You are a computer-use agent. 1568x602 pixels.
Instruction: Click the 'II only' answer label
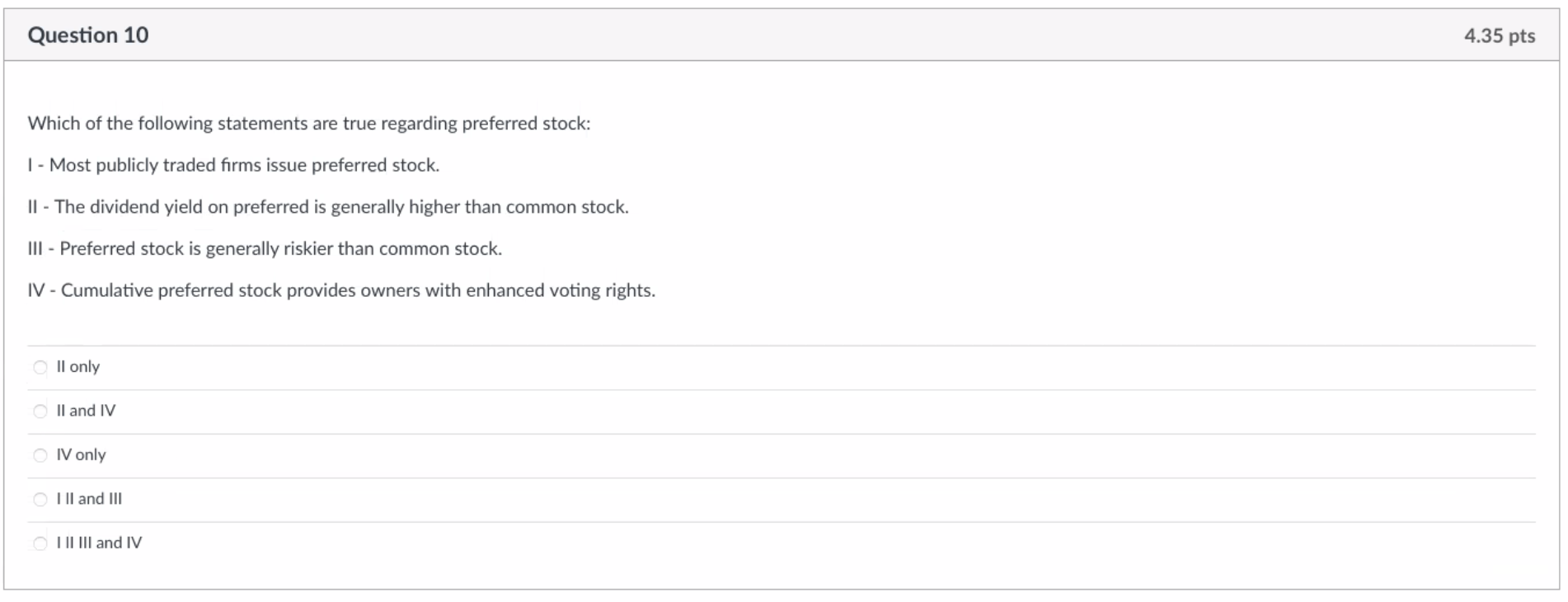coord(78,367)
